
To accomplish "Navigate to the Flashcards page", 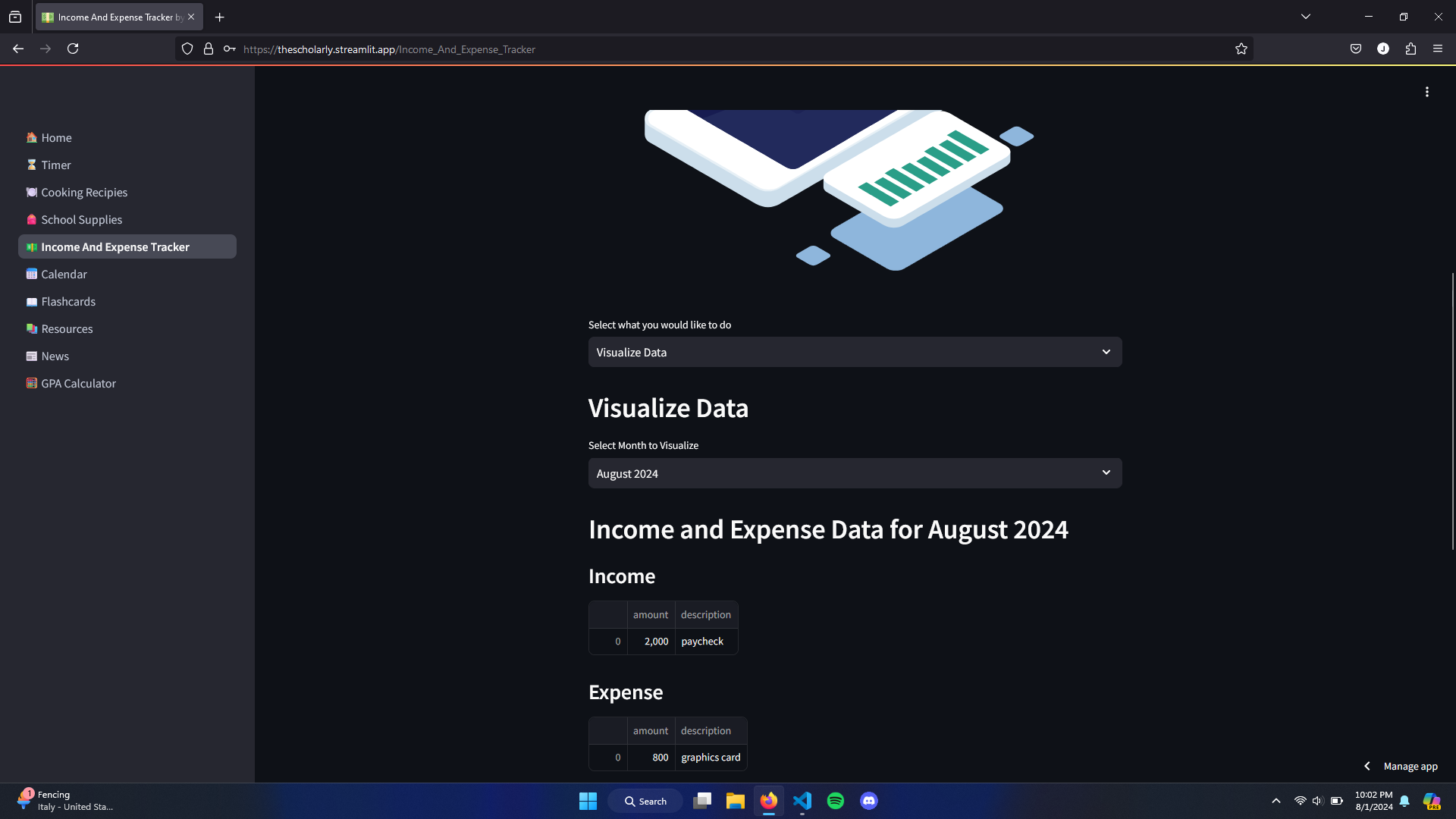I will coord(68,301).
